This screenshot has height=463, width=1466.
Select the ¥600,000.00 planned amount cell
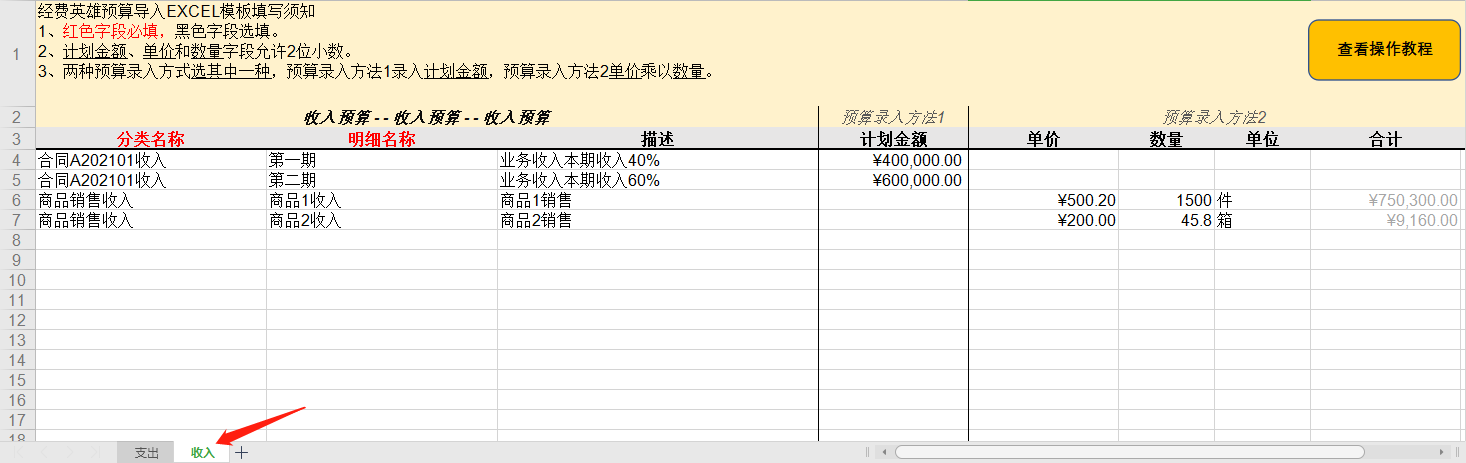[893, 180]
